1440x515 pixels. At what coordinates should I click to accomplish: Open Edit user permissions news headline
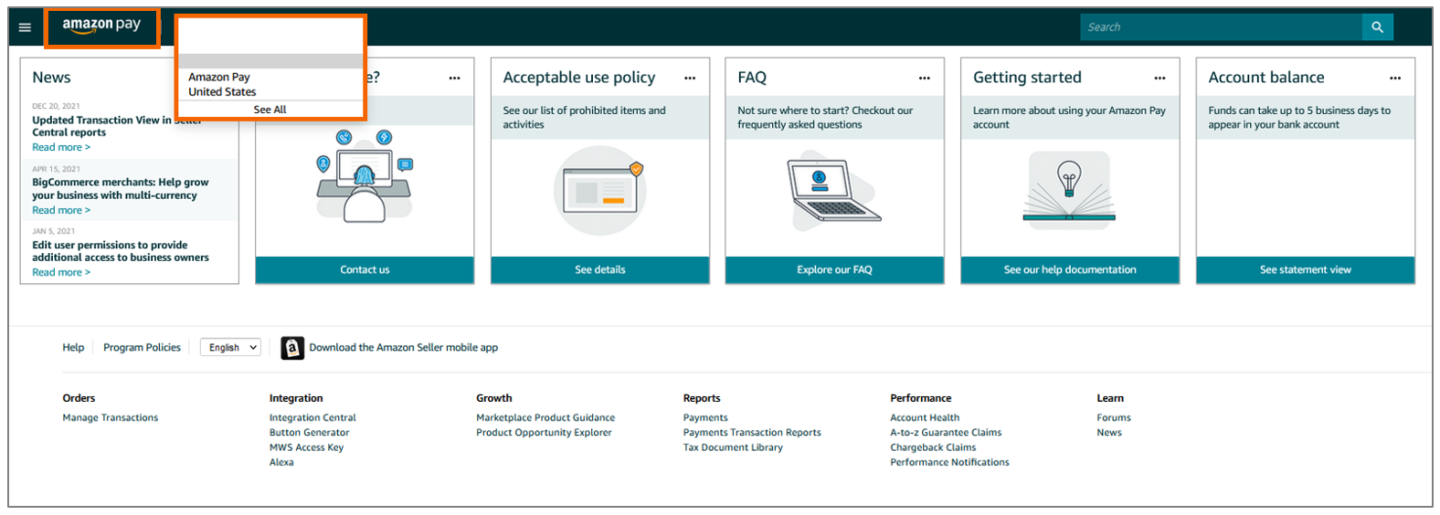pos(120,251)
